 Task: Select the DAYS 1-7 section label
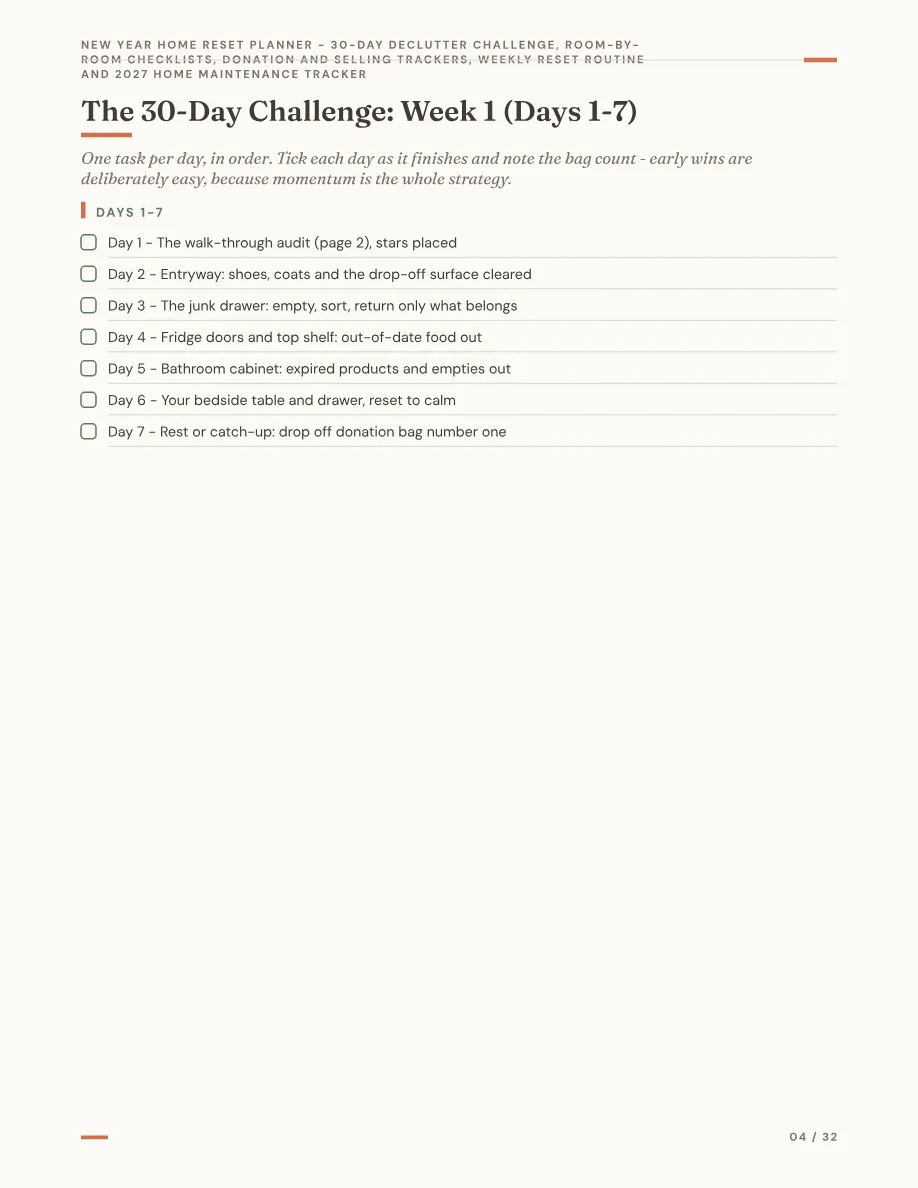pyautogui.click(x=130, y=213)
